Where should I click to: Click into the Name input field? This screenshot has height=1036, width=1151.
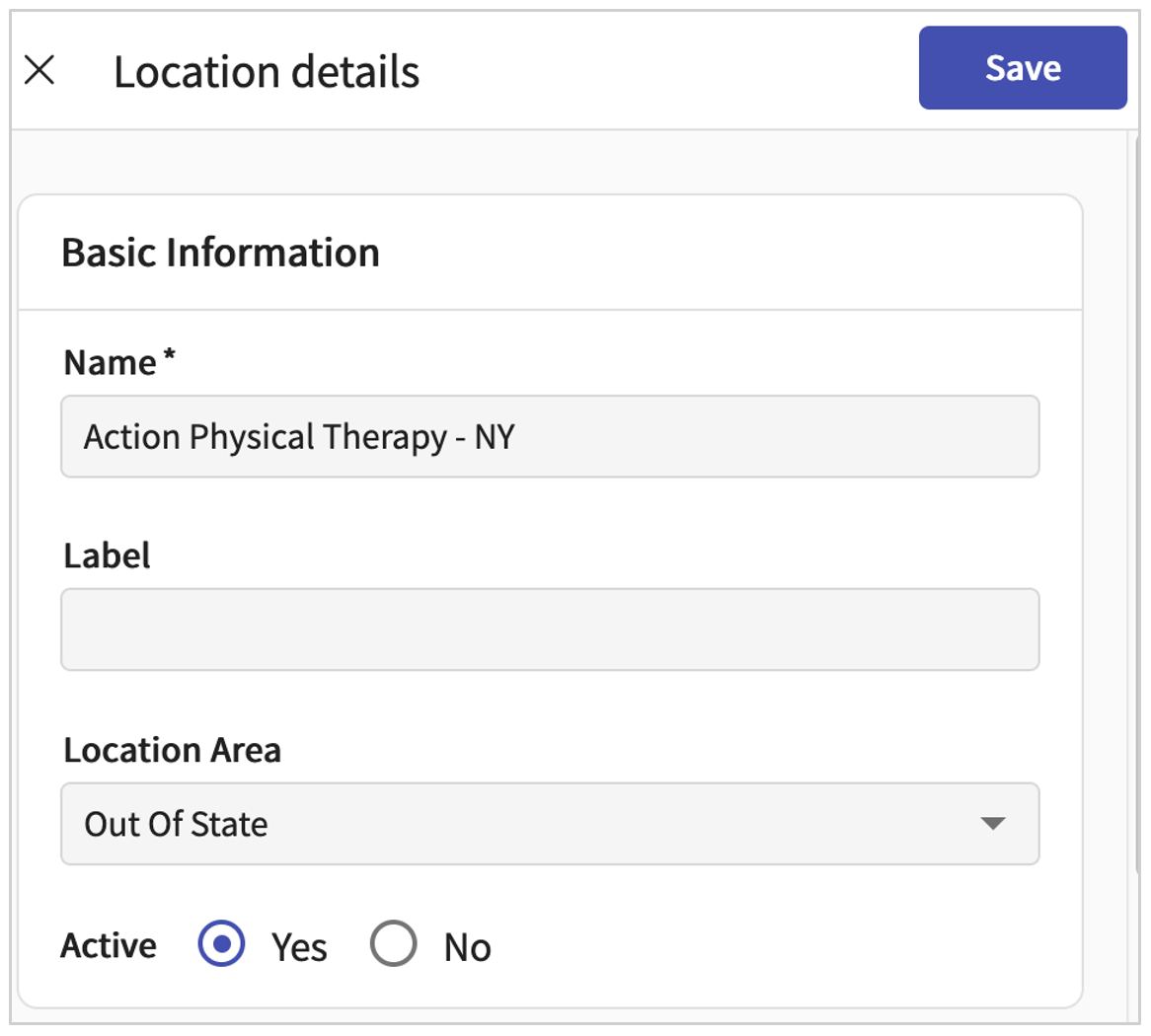[x=549, y=437]
